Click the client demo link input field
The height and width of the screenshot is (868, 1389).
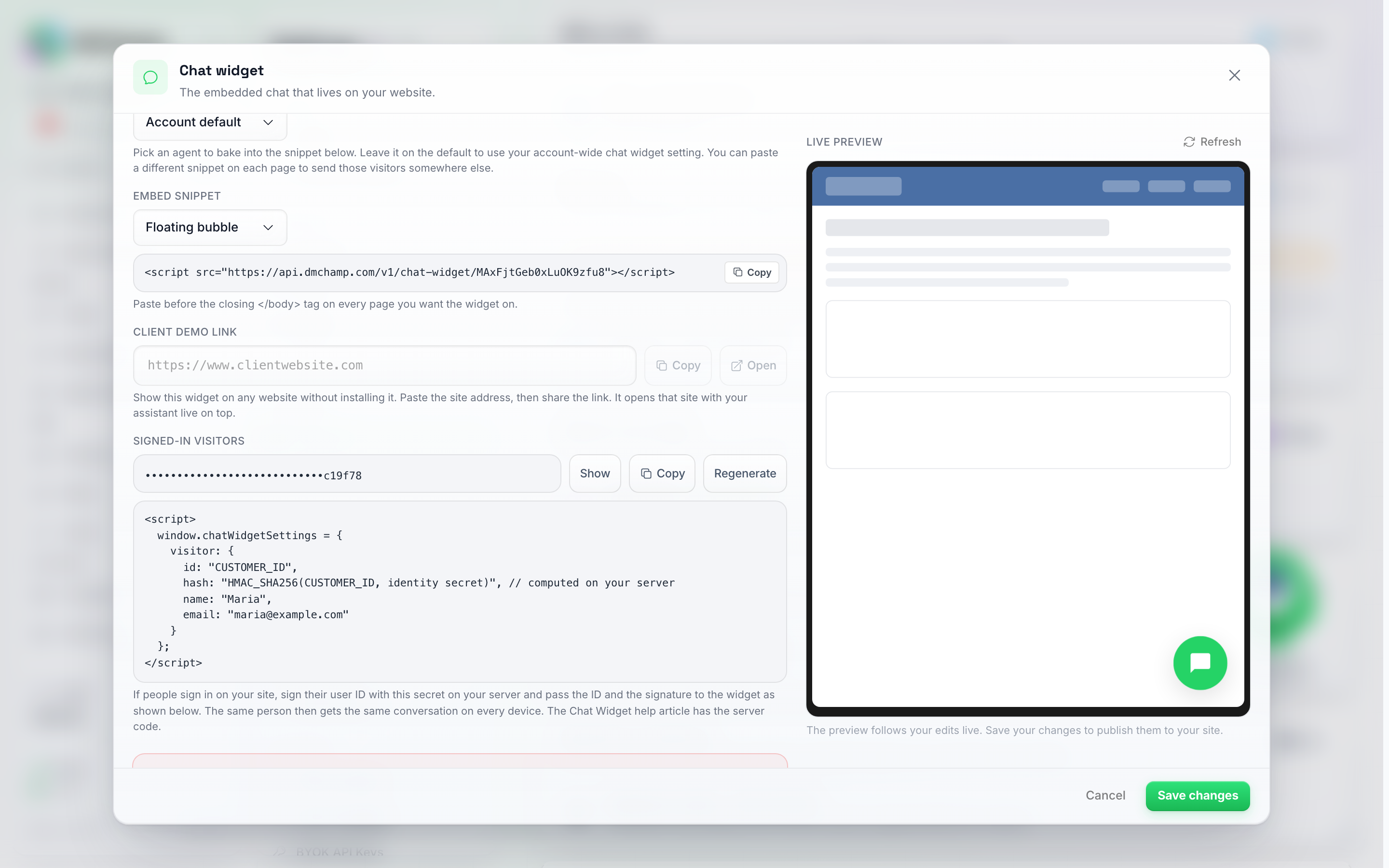point(384,365)
